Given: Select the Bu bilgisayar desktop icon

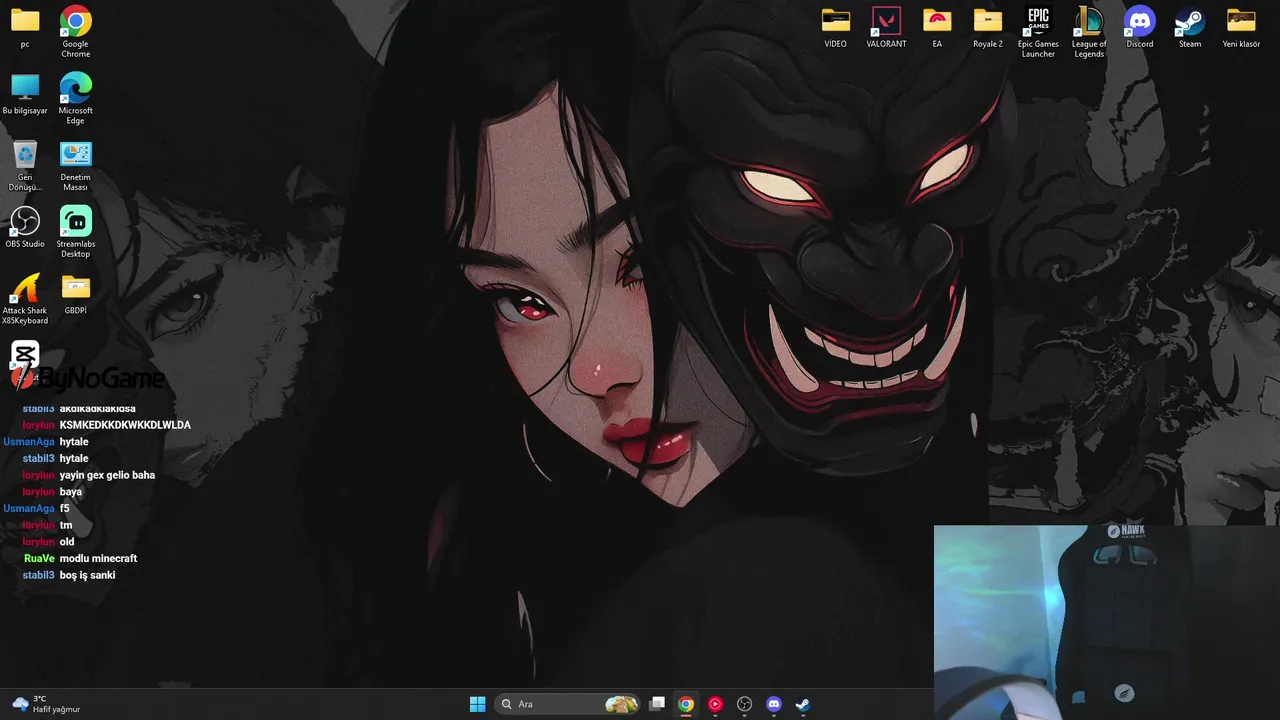Looking at the screenshot, I should 25,94.
